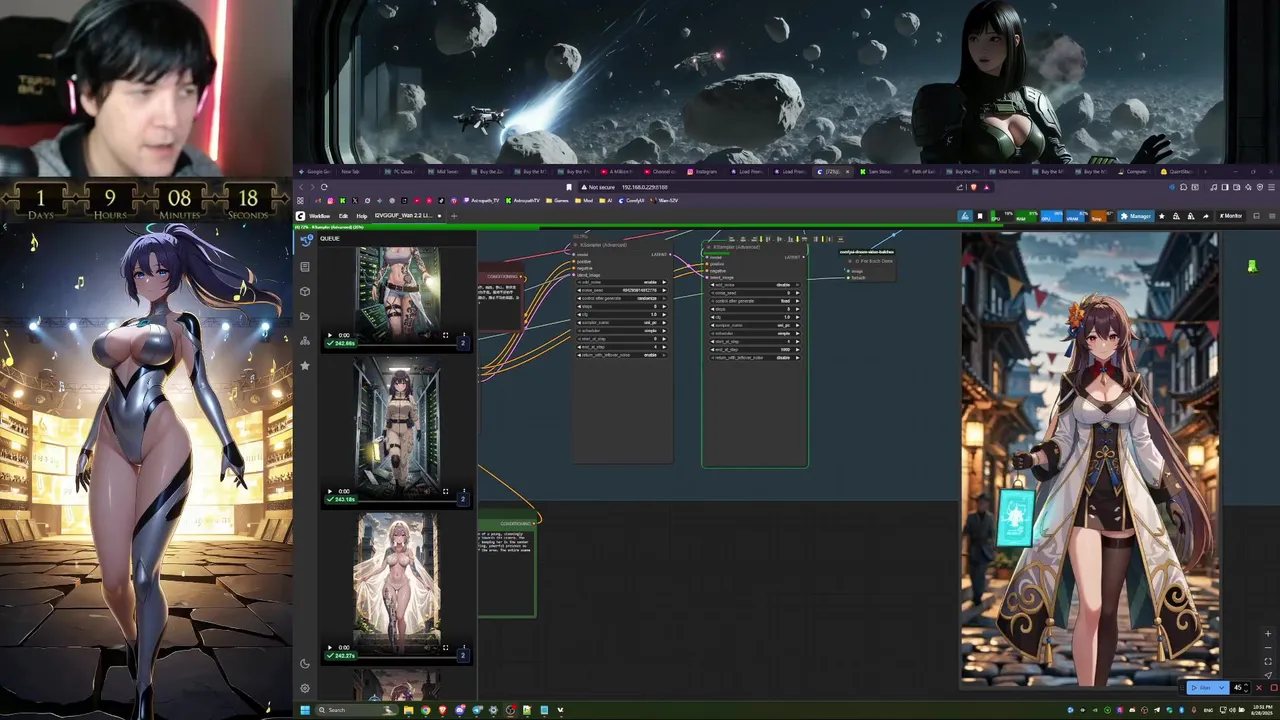Open the star Bookmarks icon in sidebar
The image size is (1280, 720).
pos(305,366)
